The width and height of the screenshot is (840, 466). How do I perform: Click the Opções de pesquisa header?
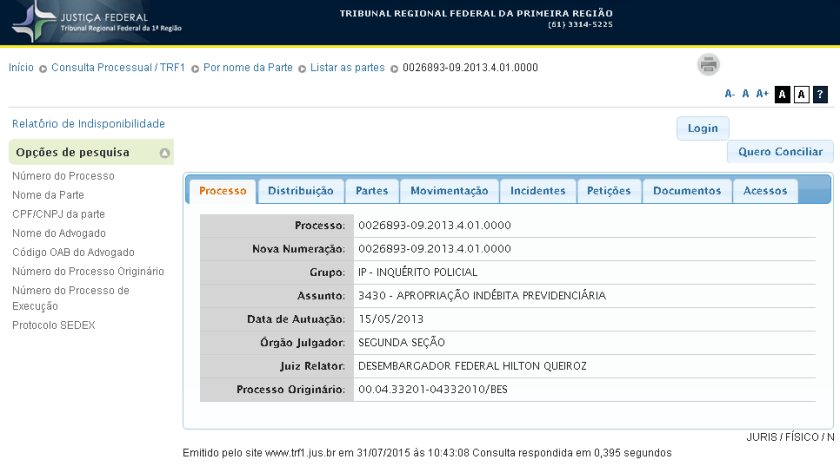tap(91, 152)
